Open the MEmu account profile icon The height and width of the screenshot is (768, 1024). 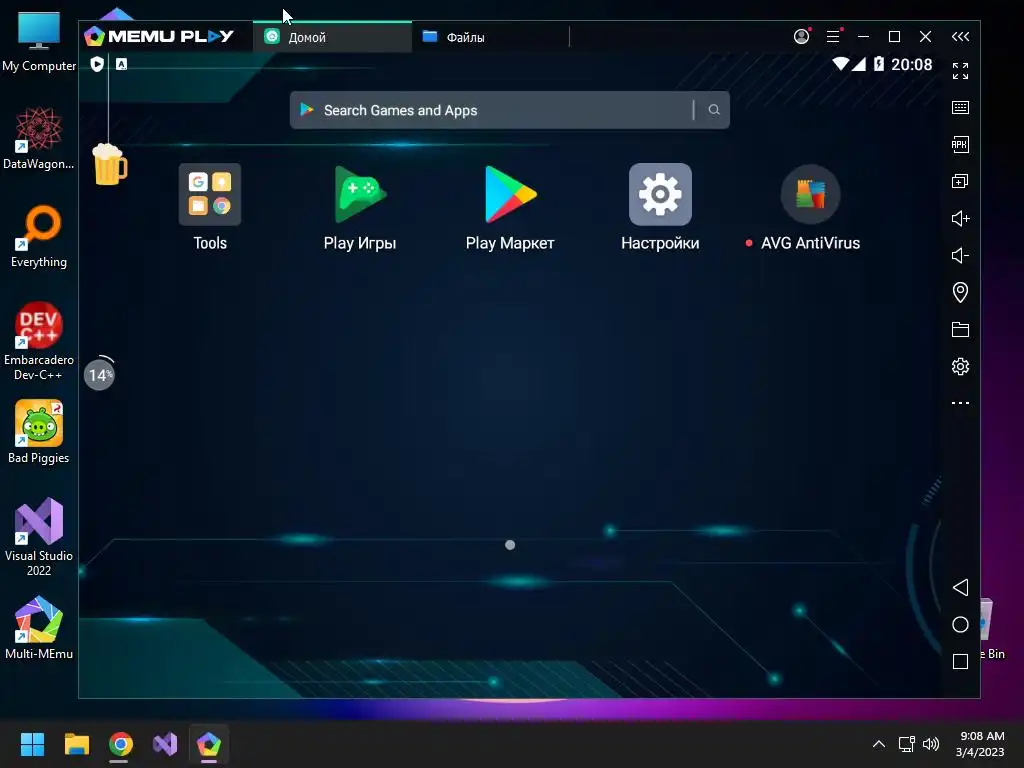point(802,36)
